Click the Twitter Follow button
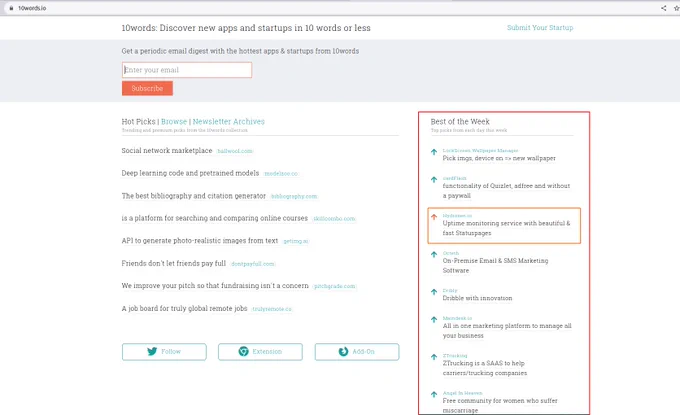This screenshot has height=415, width=680. pyautogui.click(x=164, y=352)
